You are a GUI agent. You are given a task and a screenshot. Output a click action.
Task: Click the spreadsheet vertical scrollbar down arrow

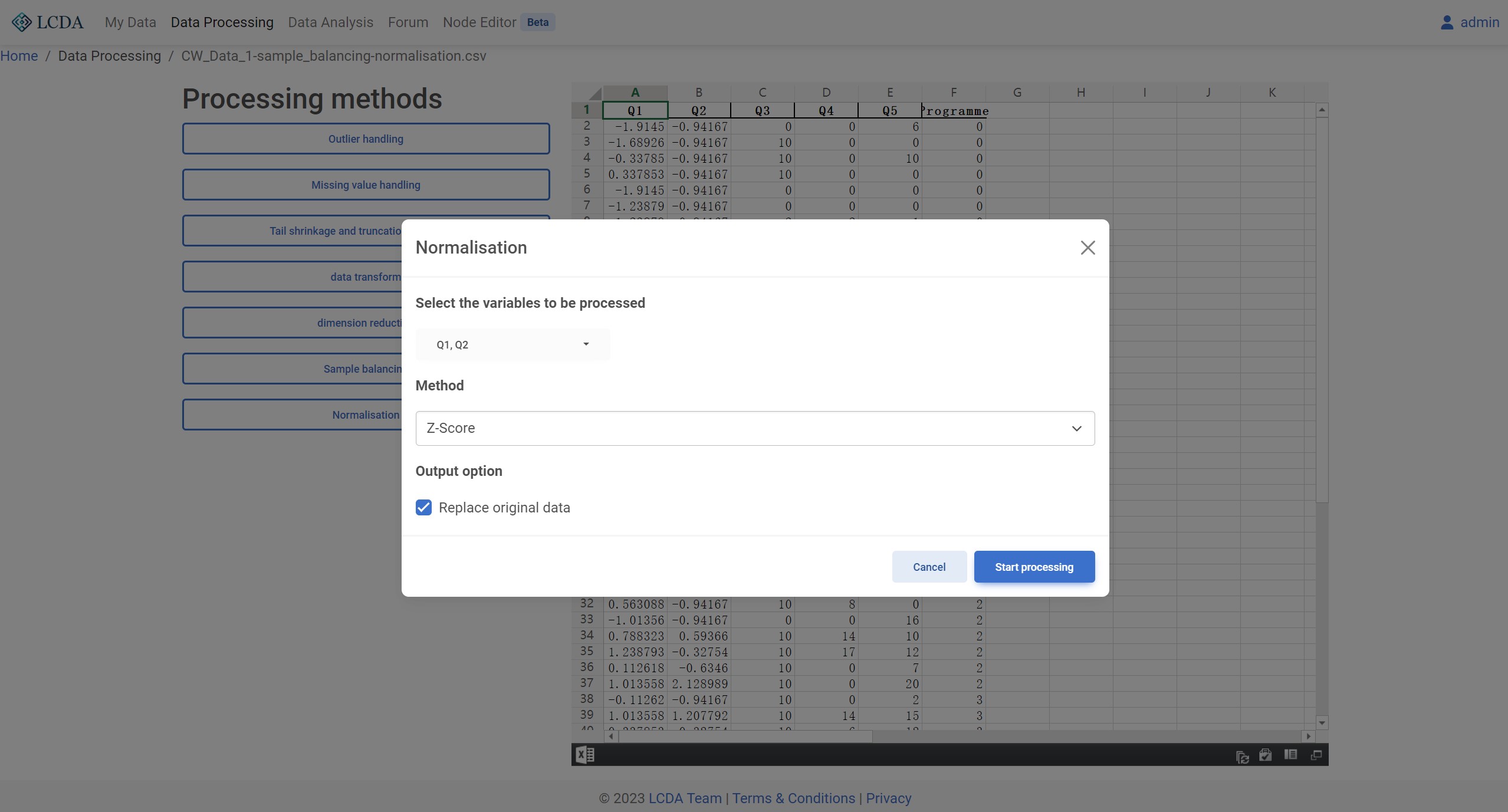1322,722
